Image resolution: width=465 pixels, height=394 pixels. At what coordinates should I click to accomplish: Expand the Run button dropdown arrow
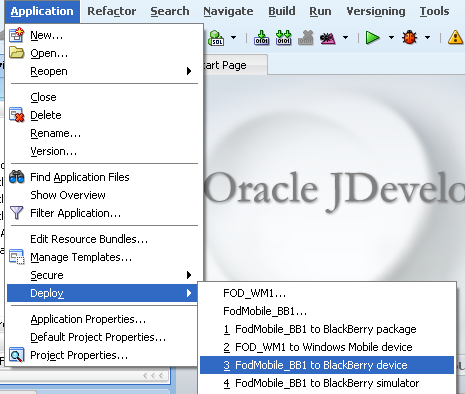click(x=391, y=38)
